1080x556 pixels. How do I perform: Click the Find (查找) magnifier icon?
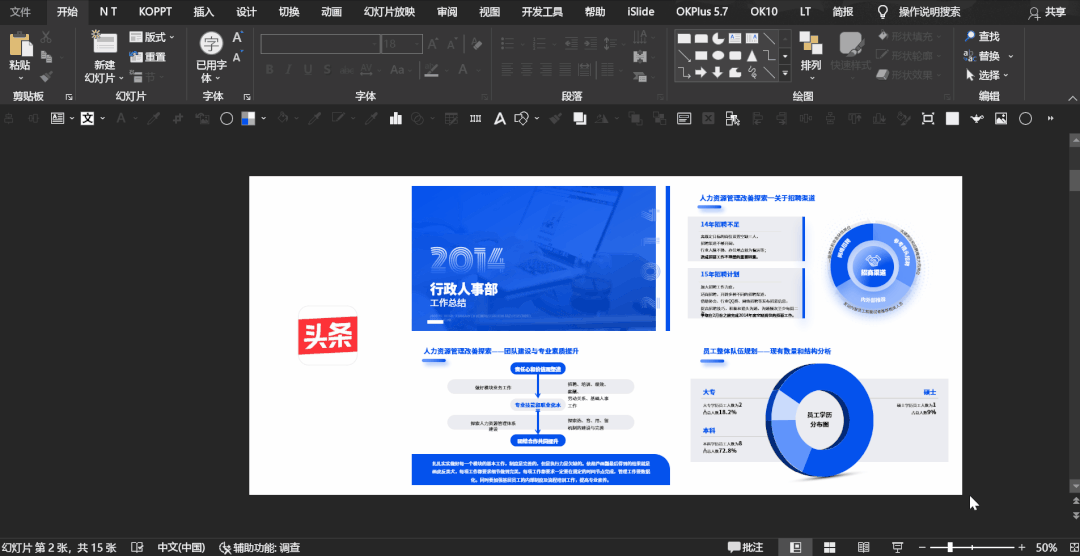(x=970, y=37)
